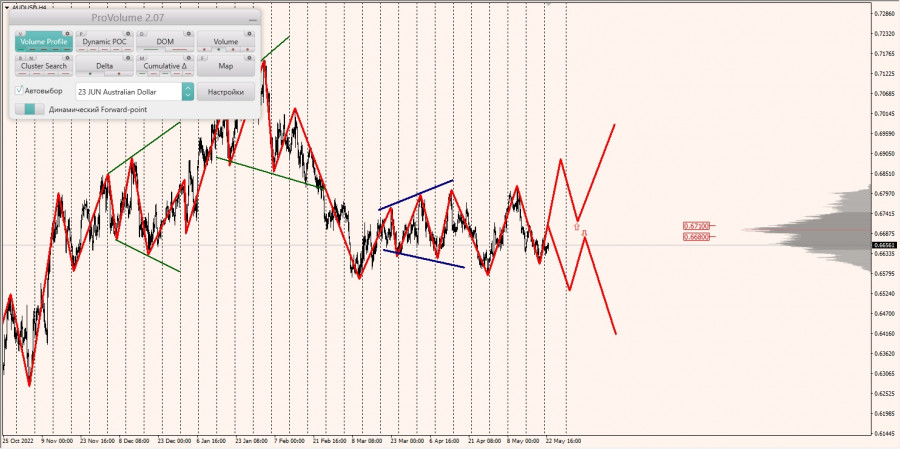Minimize the ProVolume 2.07 panel
The height and width of the screenshot is (449, 900).
(x=253, y=20)
